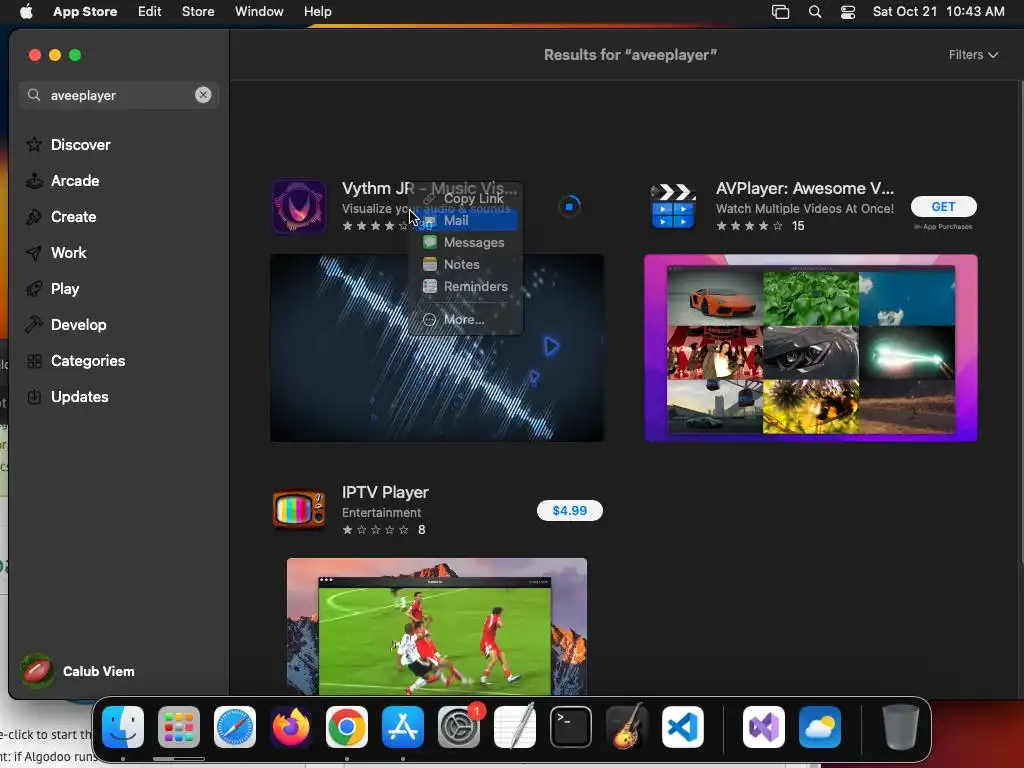
Task: Open Visual Studio from the Dock
Action: point(763,727)
